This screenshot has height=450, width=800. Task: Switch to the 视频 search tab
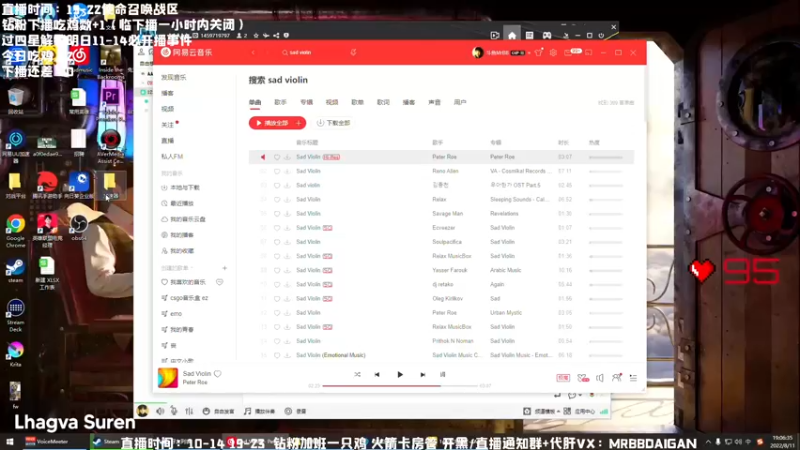[x=332, y=103]
